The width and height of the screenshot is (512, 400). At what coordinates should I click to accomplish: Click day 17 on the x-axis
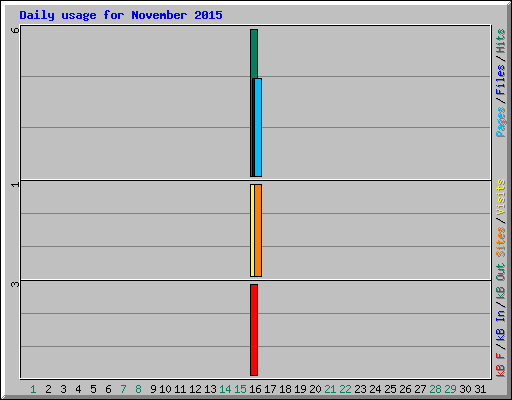pos(270,389)
